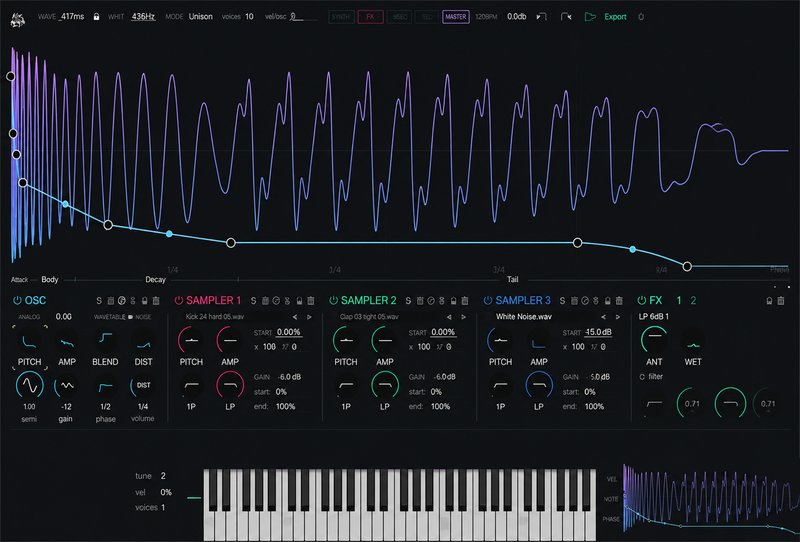Click the Tail section label under waveform

click(x=512, y=280)
